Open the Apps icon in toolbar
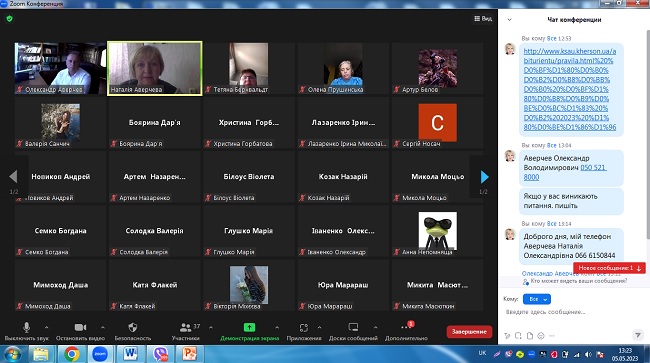The image size is (650, 363). (304, 327)
